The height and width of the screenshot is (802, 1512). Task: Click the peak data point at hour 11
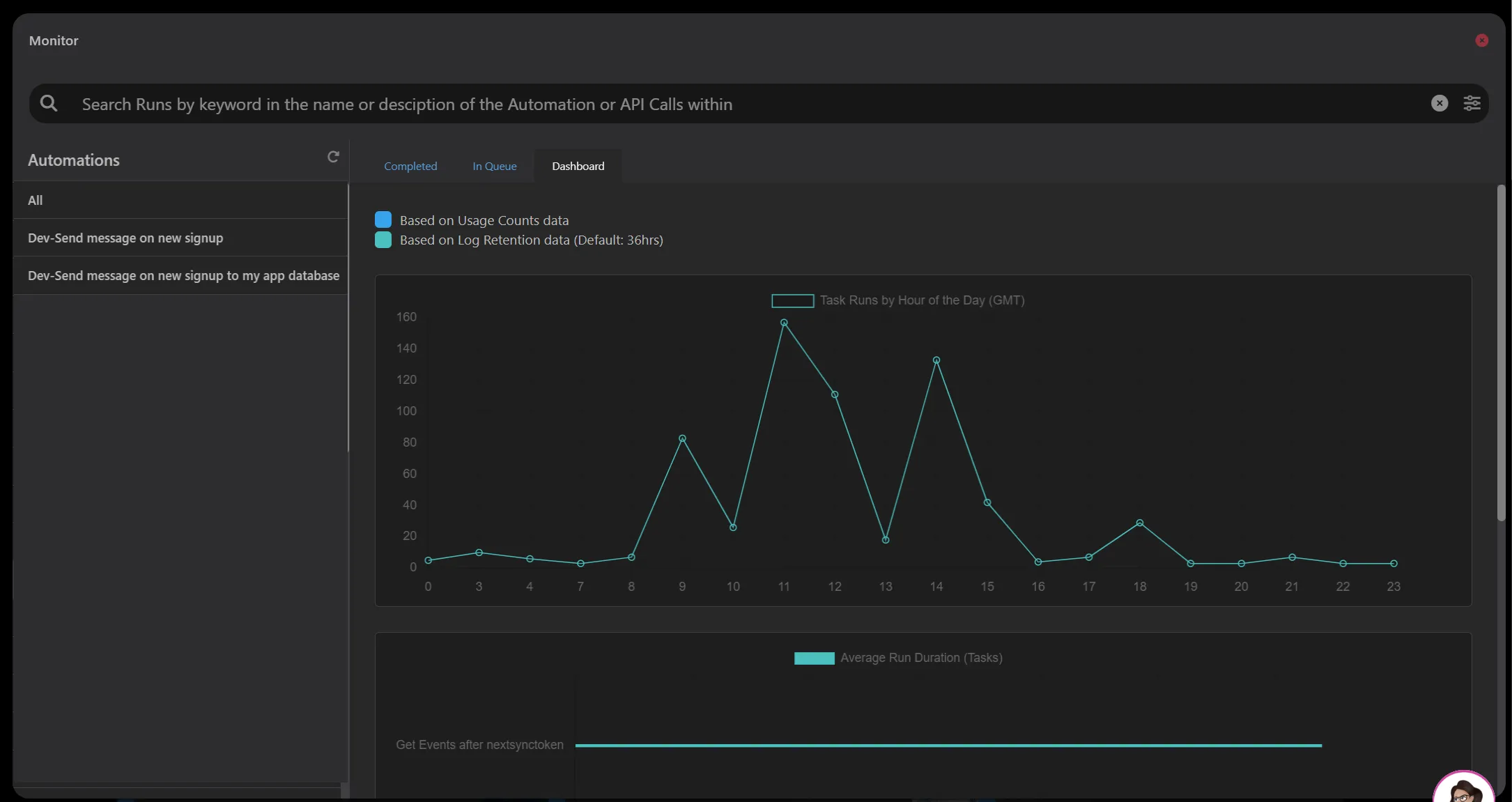click(x=784, y=323)
